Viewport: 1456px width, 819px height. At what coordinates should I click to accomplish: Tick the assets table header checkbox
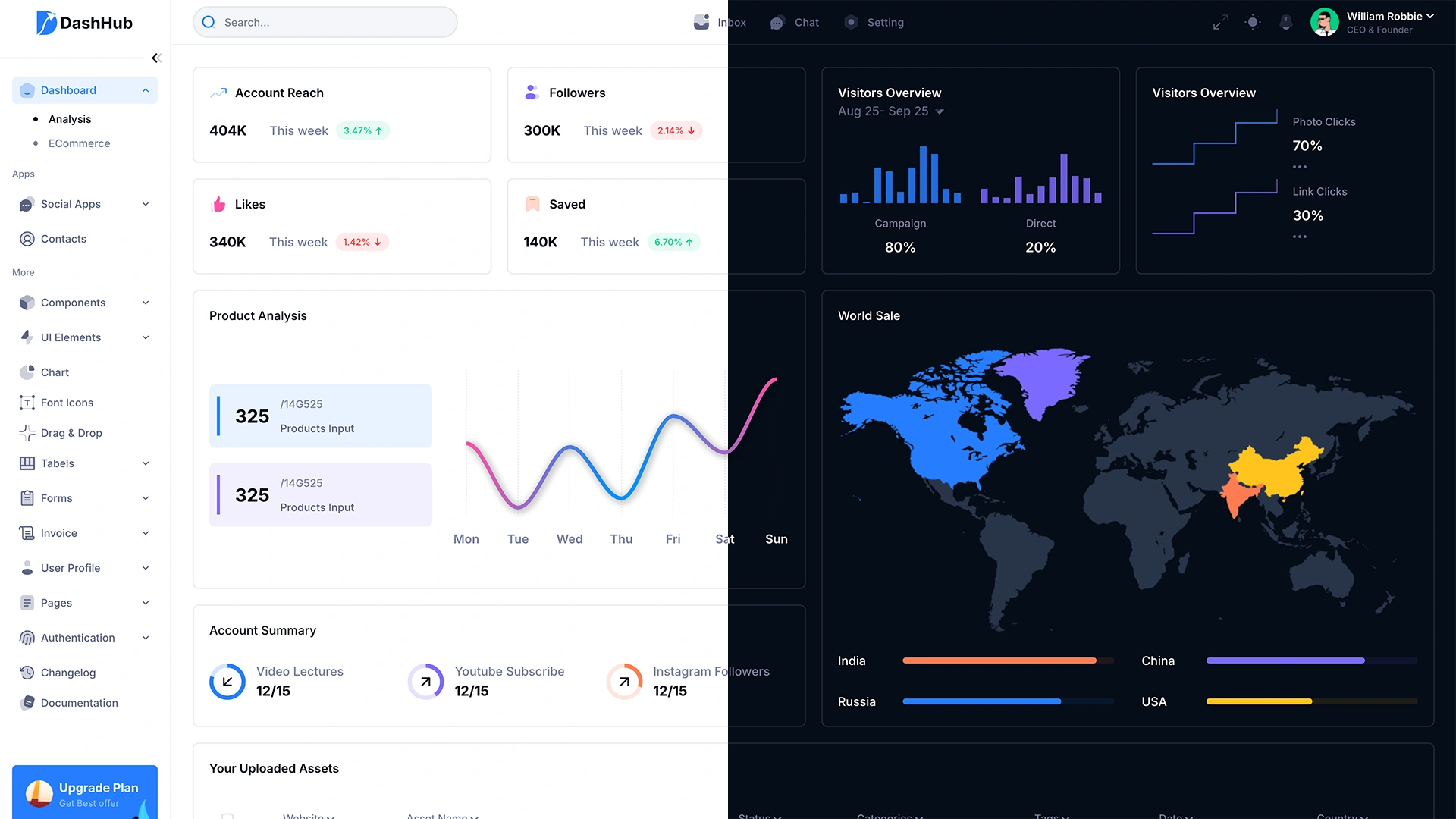click(x=227, y=816)
